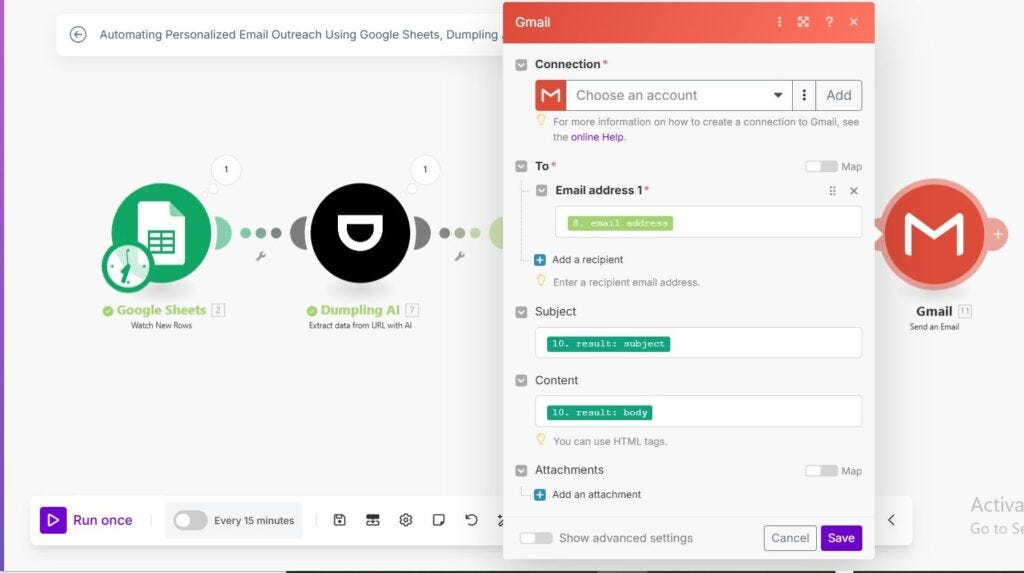Click the clock trigger on Google Sheets

coord(127,267)
